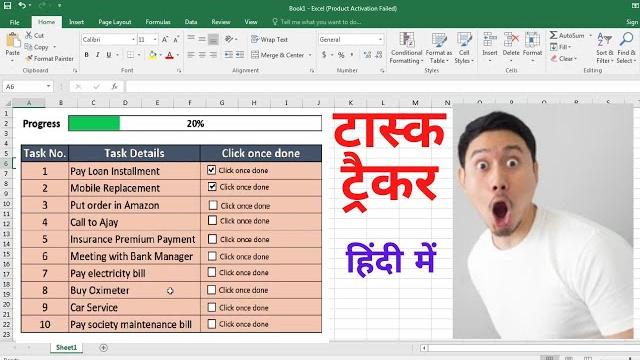
Task: Open the font color dropdown arrow
Action: point(178,55)
